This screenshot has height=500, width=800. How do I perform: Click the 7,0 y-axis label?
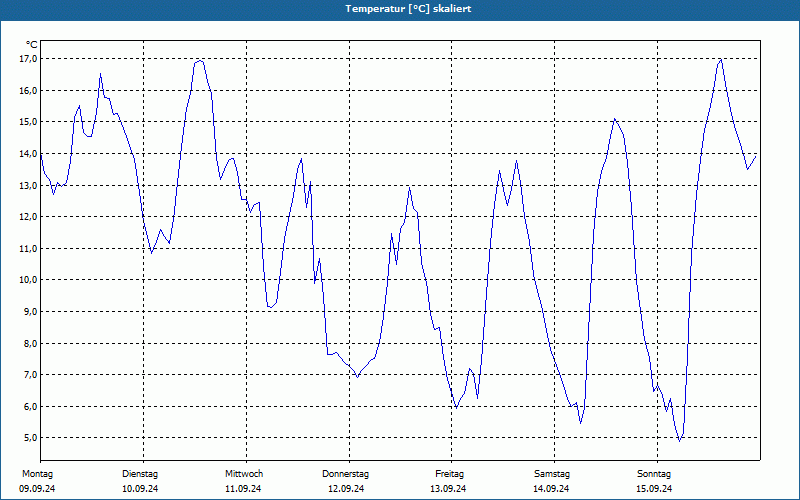[x=31, y=375]
